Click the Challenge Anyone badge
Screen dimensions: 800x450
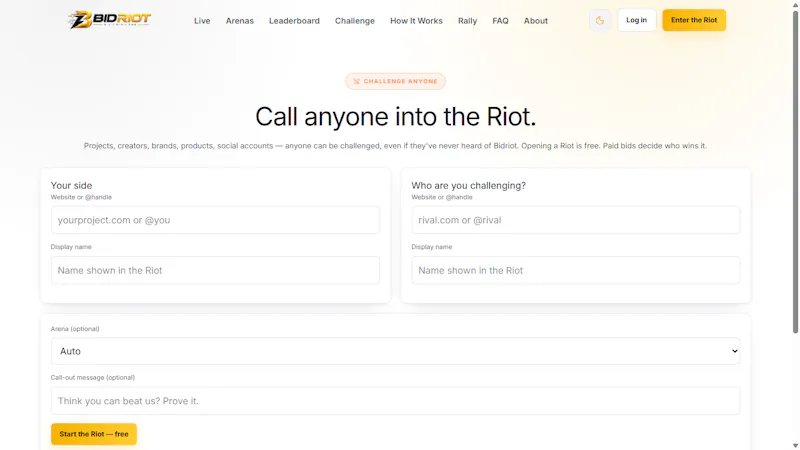pyautogui.click(x=395, y=81)
